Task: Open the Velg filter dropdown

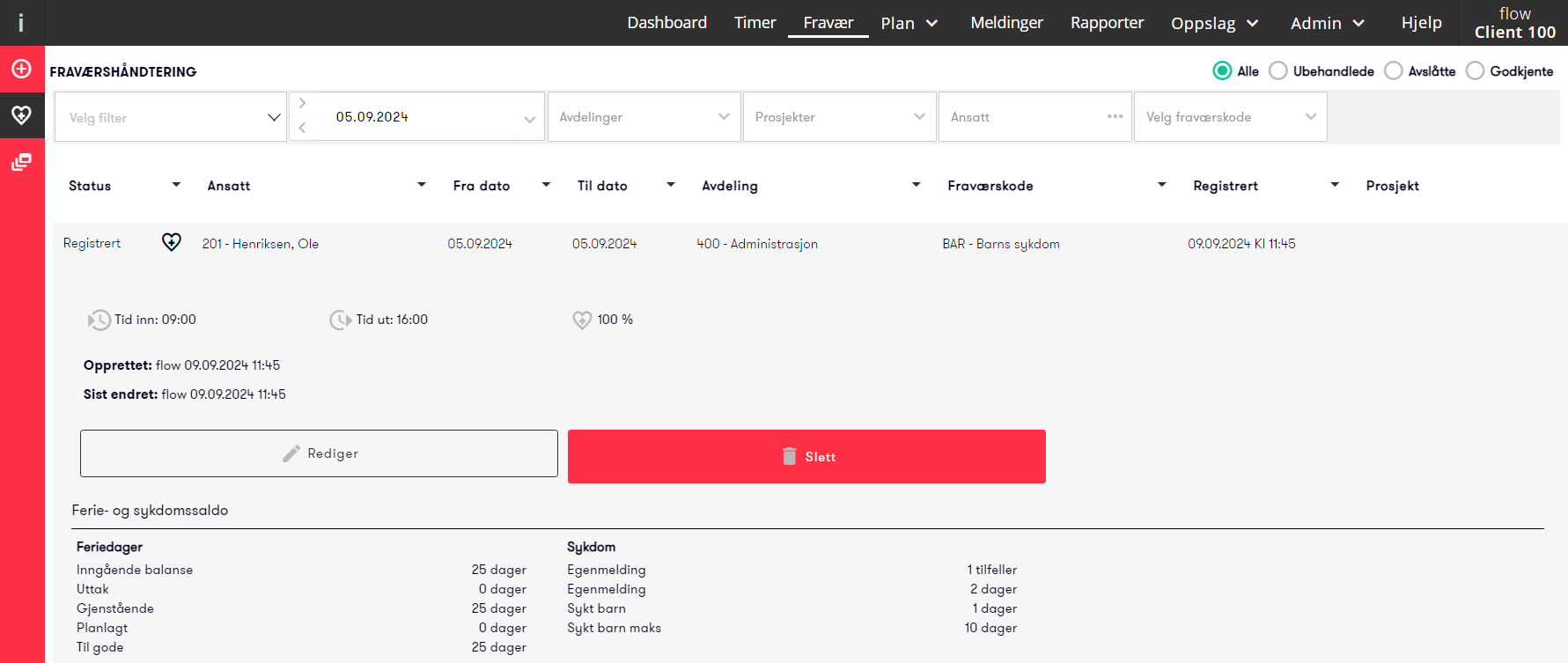Action: tap(171, 117)
